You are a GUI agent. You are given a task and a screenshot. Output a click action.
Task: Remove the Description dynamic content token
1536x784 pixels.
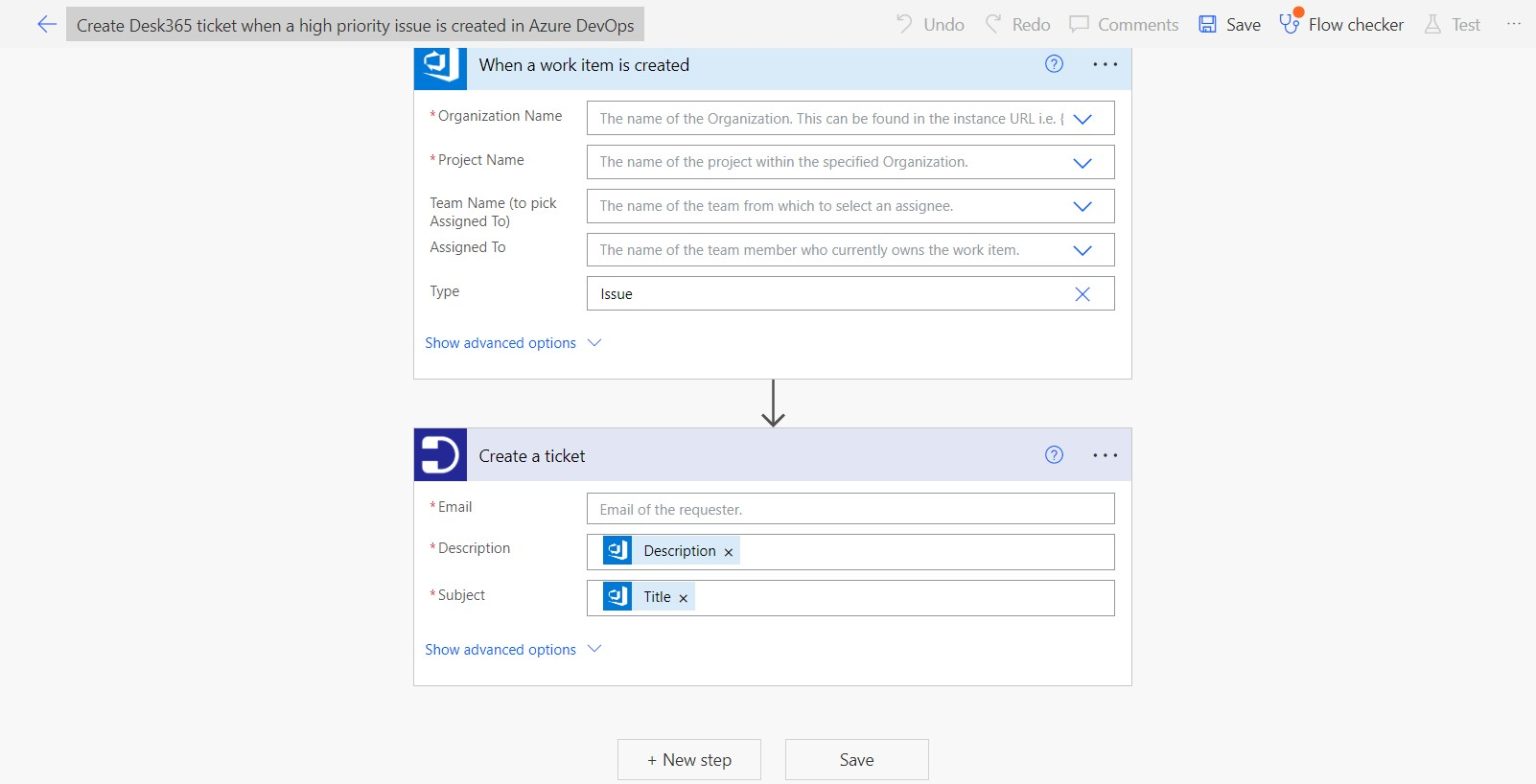(x=728, y=551)
